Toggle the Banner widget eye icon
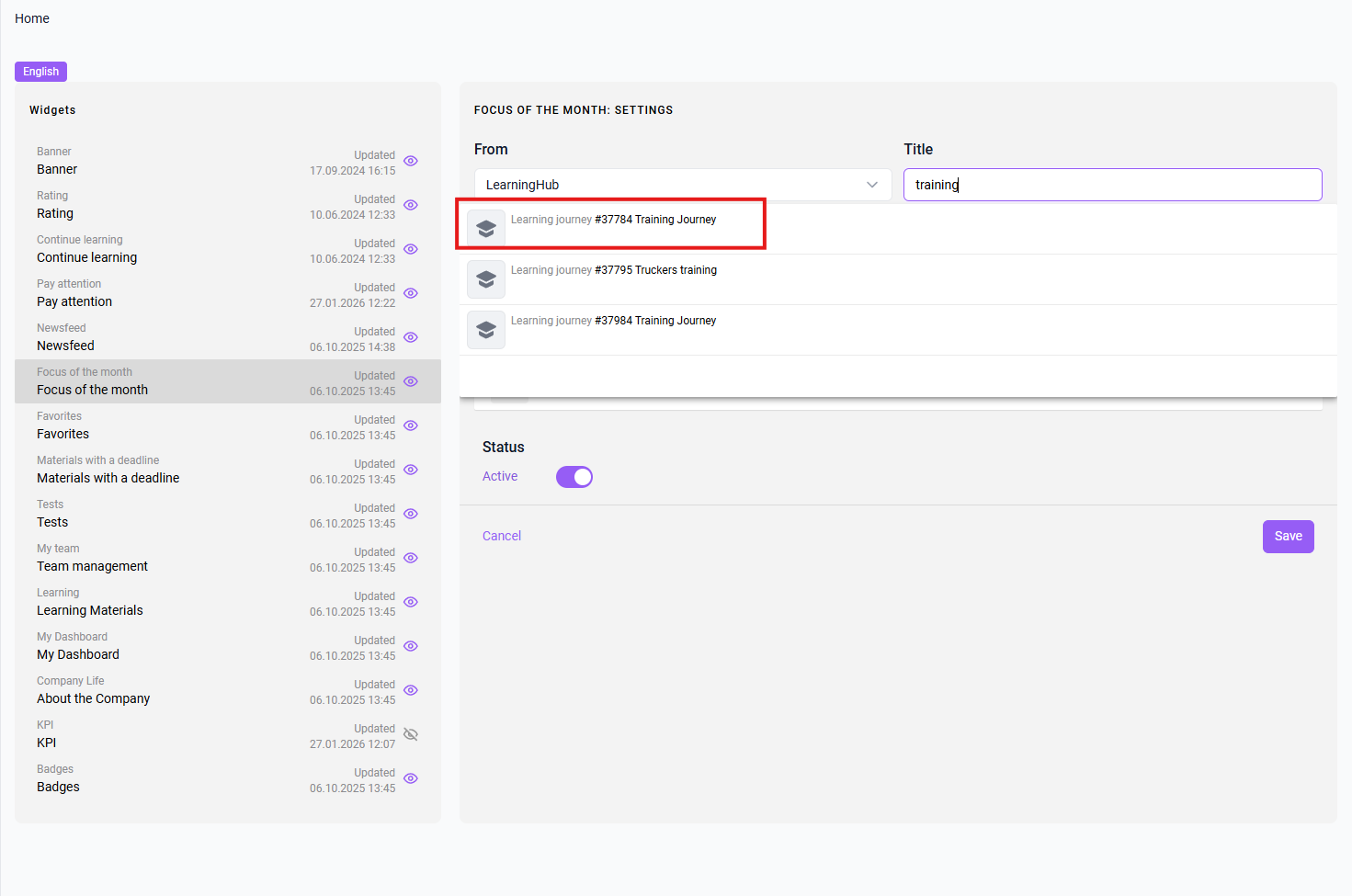The height and width of the screenshot is (896, 1352). (x=411, y=161)
